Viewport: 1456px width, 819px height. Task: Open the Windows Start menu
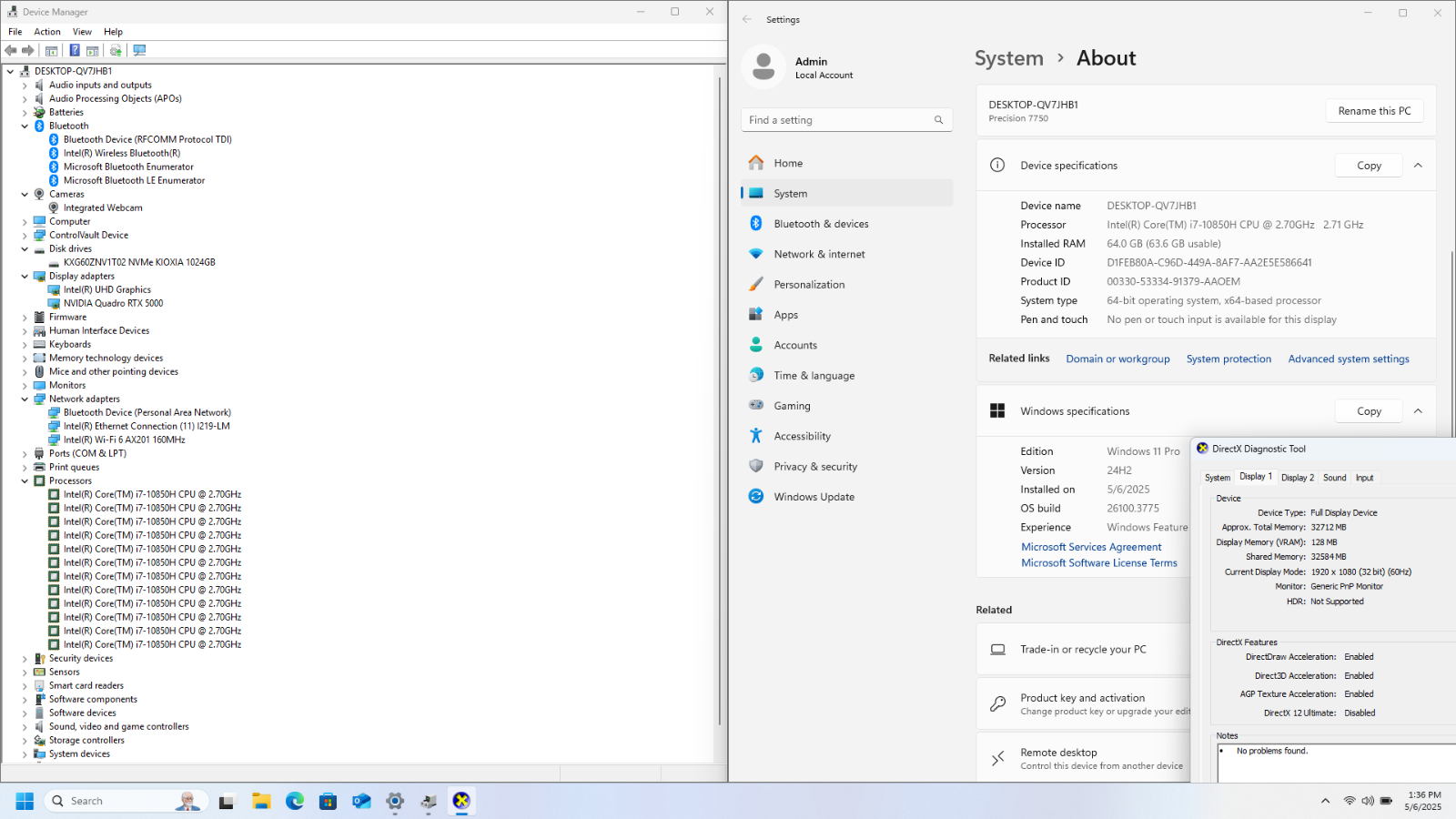[25, 801]
